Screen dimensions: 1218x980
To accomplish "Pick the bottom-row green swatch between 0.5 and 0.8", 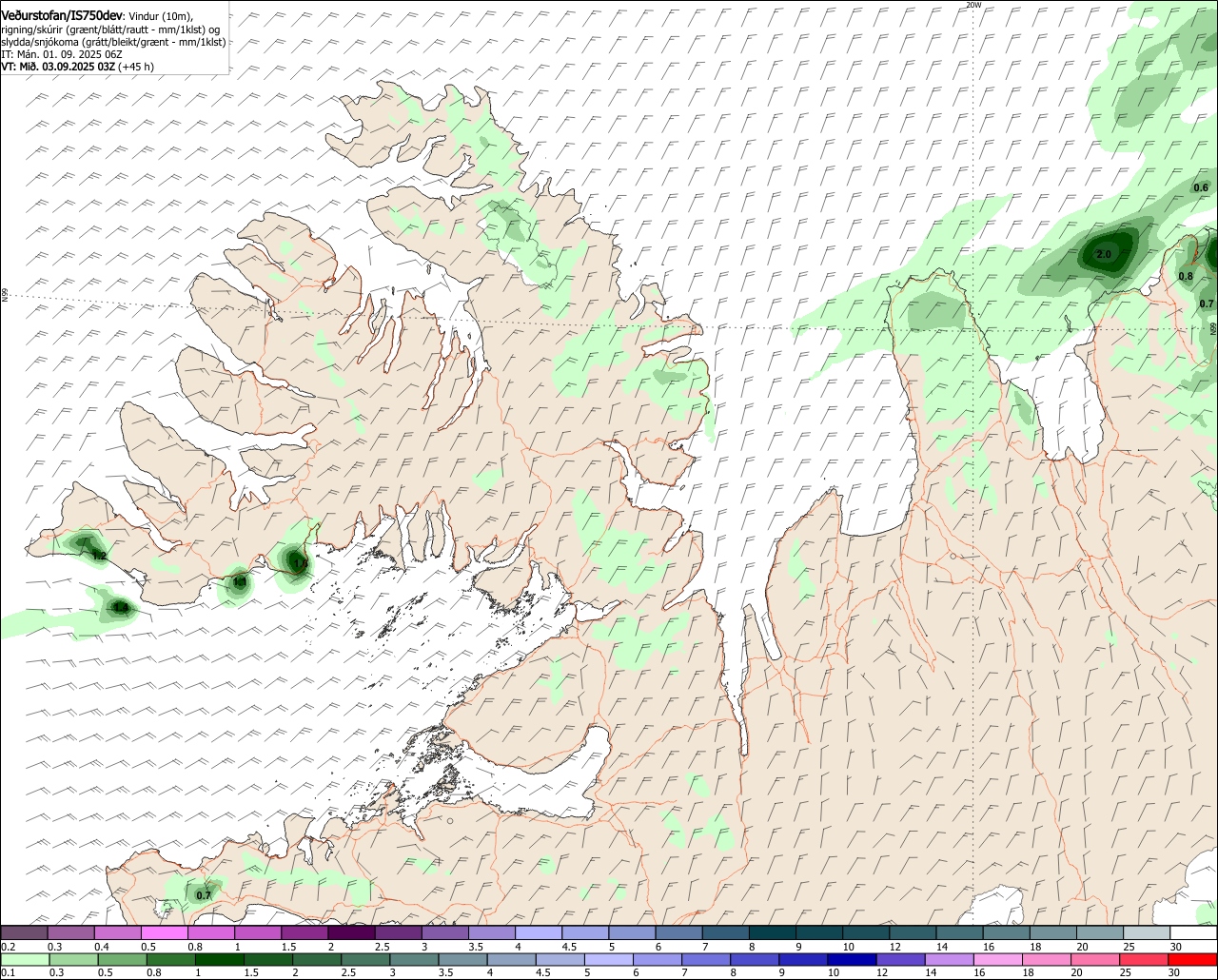I will tap(122, 959).
